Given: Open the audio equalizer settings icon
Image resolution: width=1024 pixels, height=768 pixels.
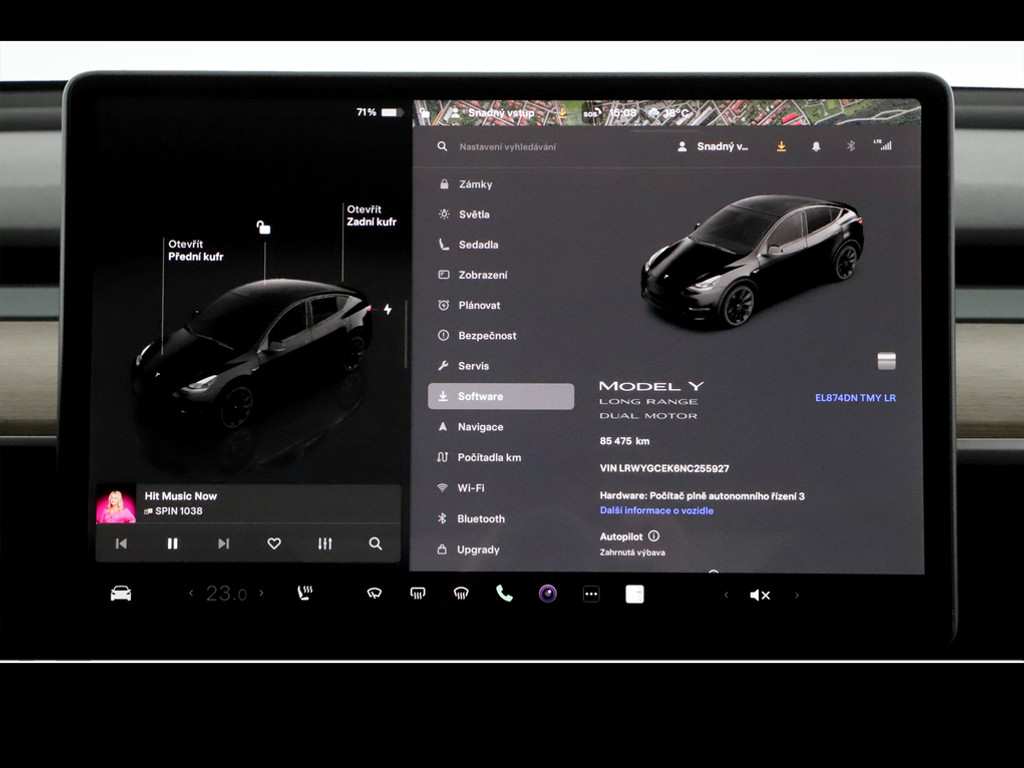Looking at the screenshot, I should [x=325, y=543].
